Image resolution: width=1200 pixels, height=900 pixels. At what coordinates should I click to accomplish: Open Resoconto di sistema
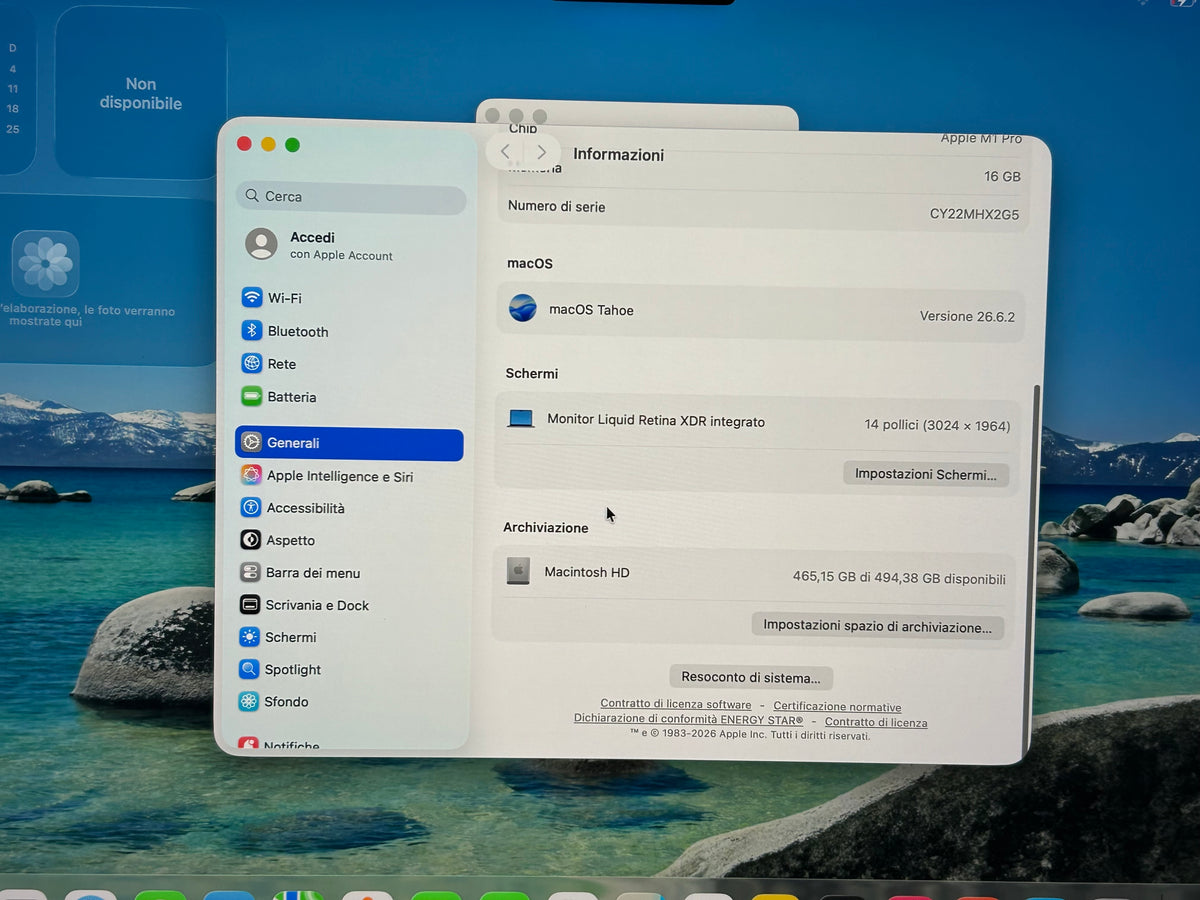[x=751, y=677]
